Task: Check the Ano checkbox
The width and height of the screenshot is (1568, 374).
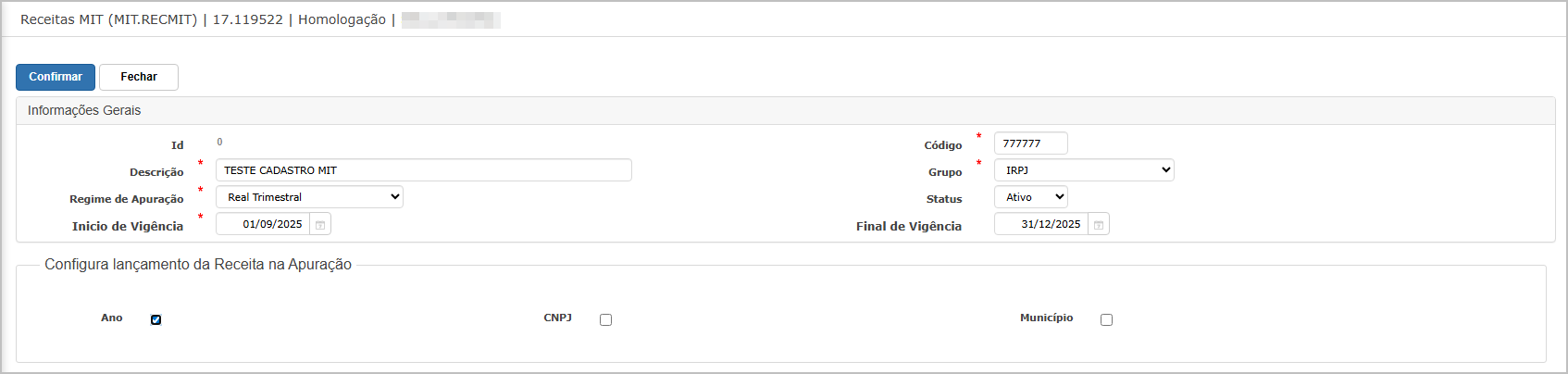Action: coord(156,319)
